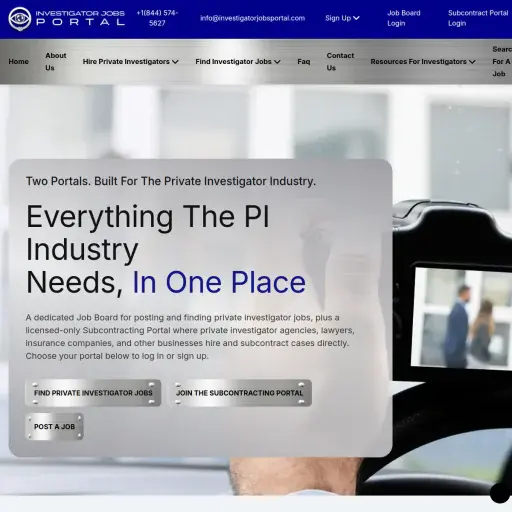Click the Investigator Jobs Portal eye logo
This screenshot has width=512, height=512.
(20, 19)
